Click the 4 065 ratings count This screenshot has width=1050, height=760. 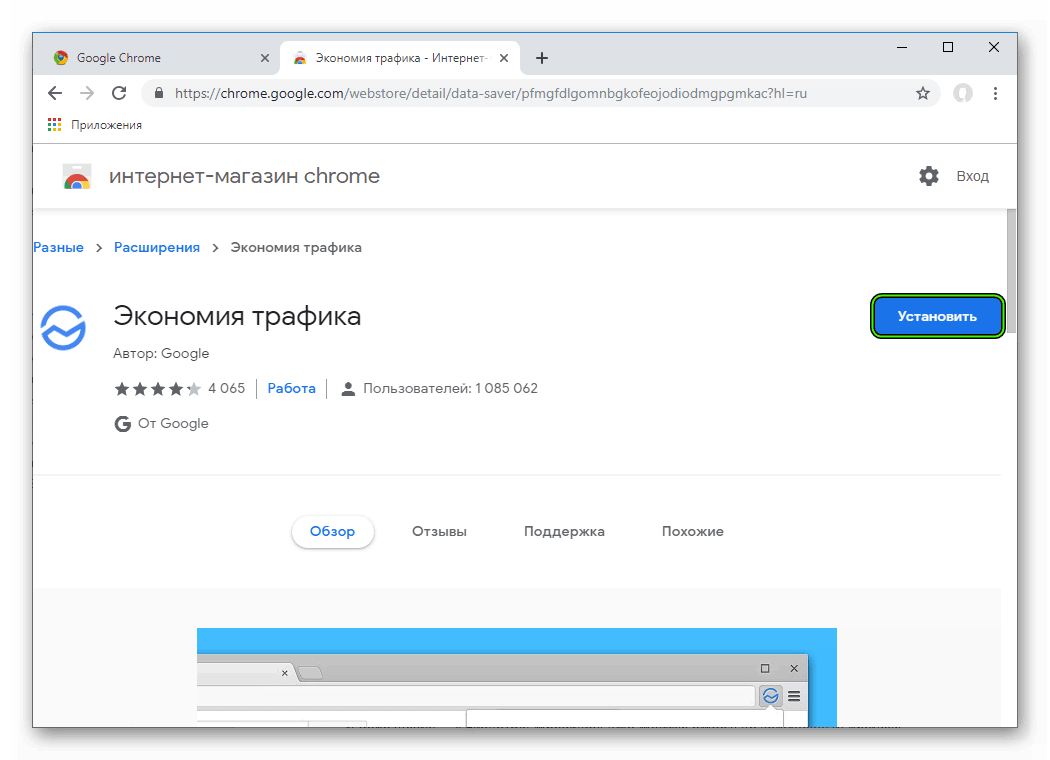pyautogui.click(x=226, y=388)
